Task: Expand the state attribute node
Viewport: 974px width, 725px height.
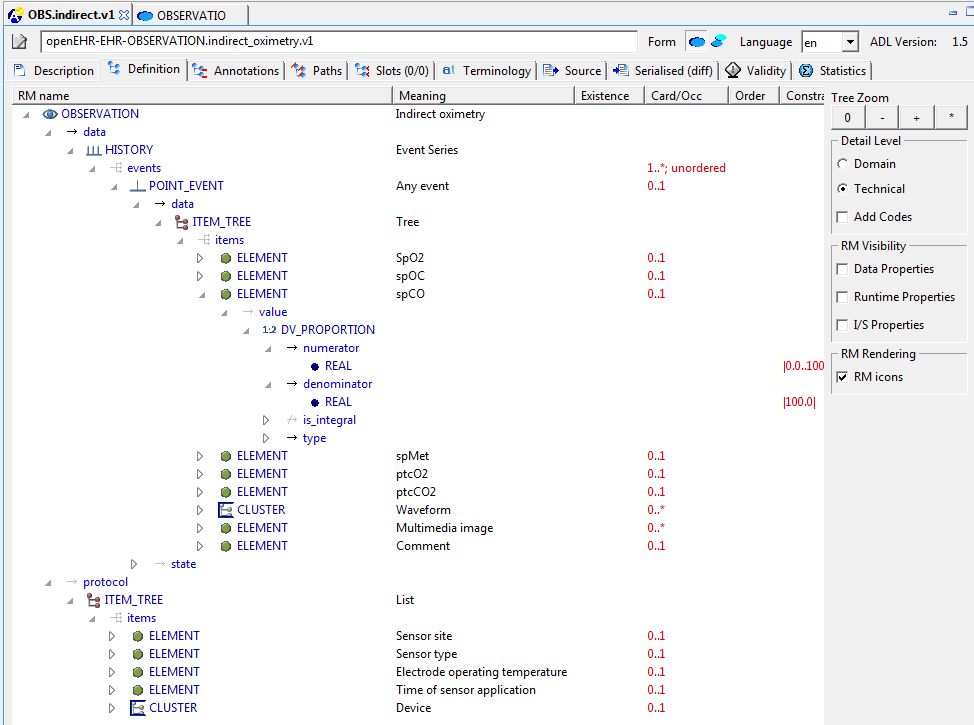Action: (134, 565)
